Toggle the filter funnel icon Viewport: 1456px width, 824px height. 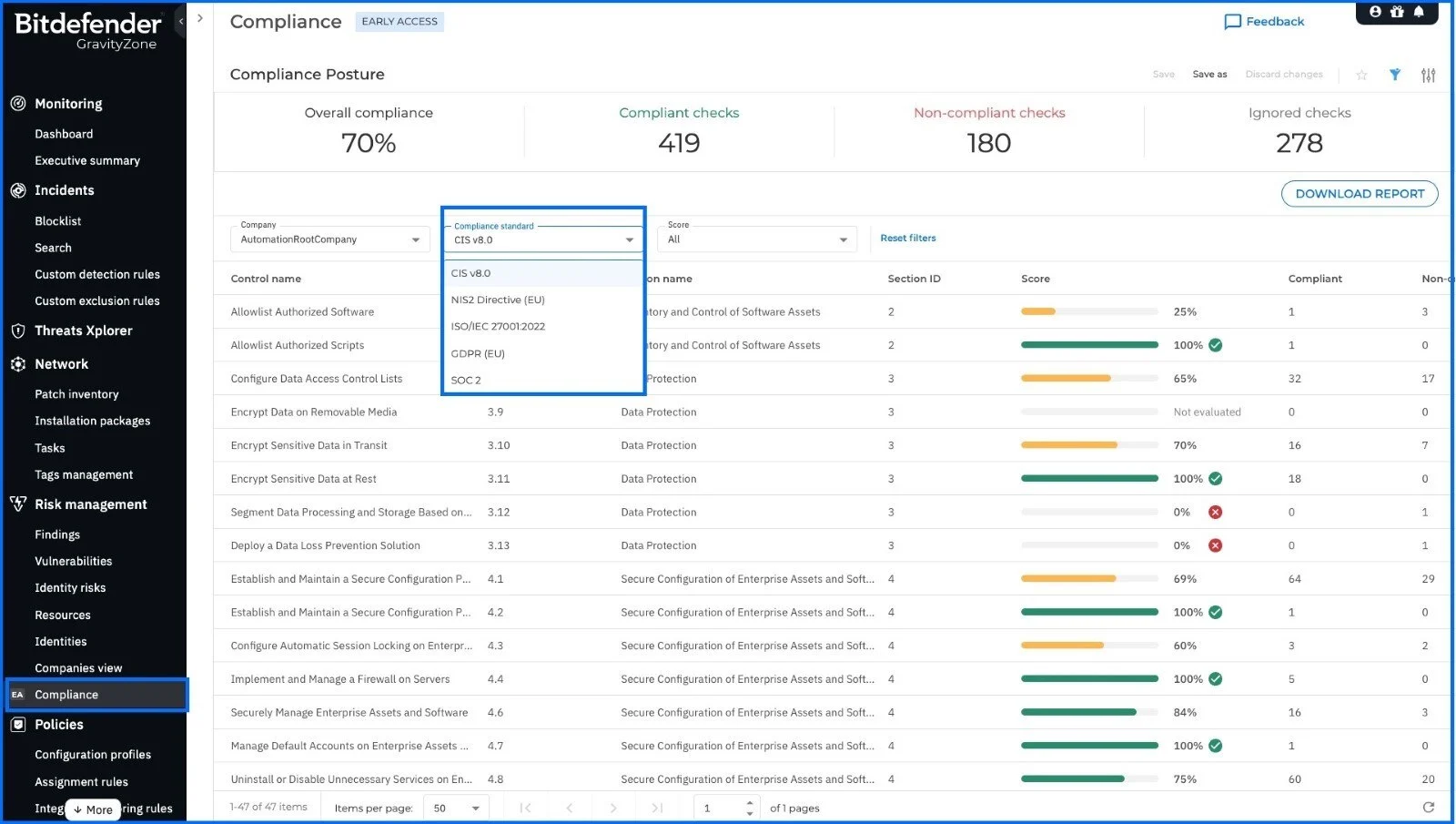point(1394,75)
